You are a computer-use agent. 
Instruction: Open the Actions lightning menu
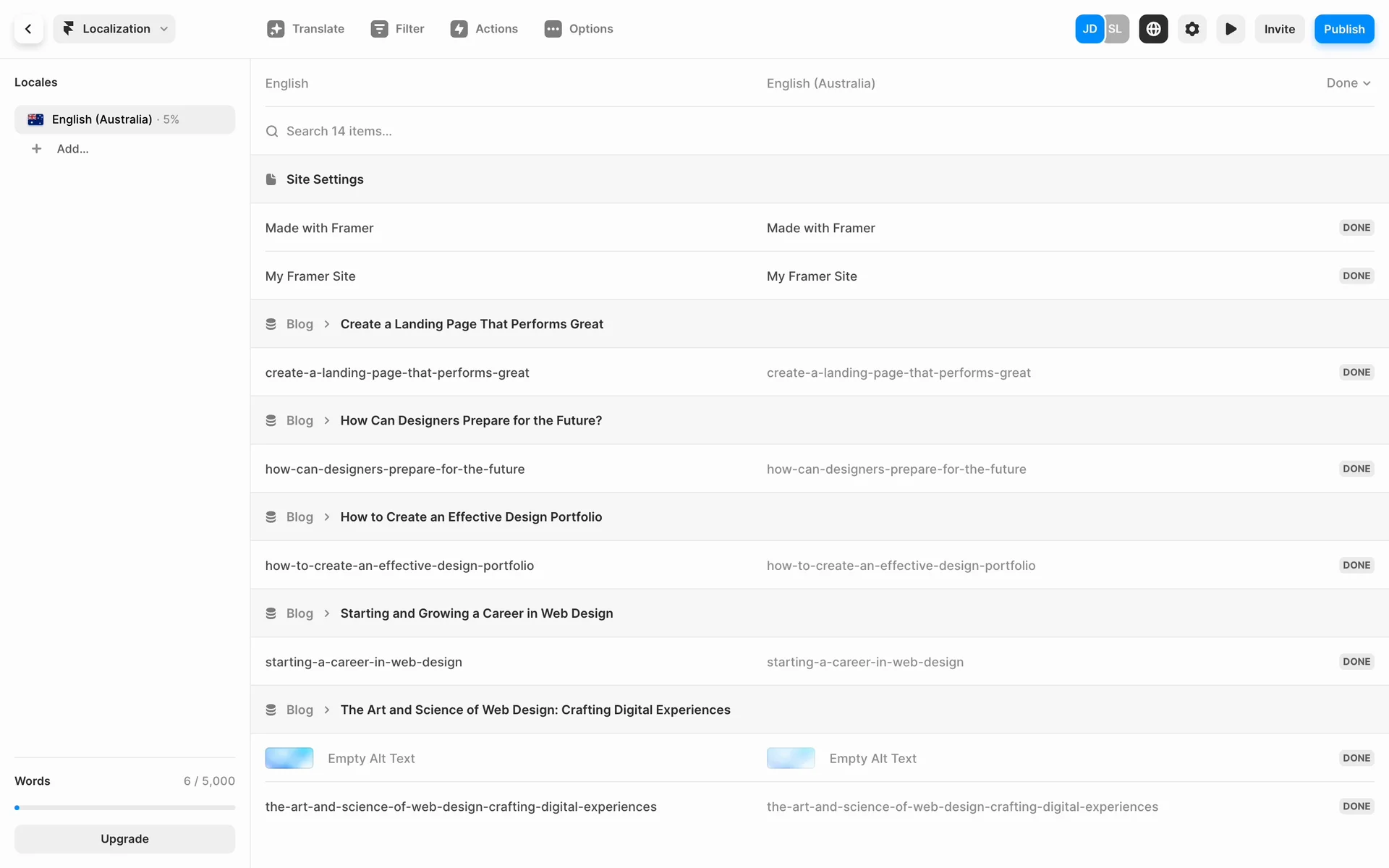(484, 29)
